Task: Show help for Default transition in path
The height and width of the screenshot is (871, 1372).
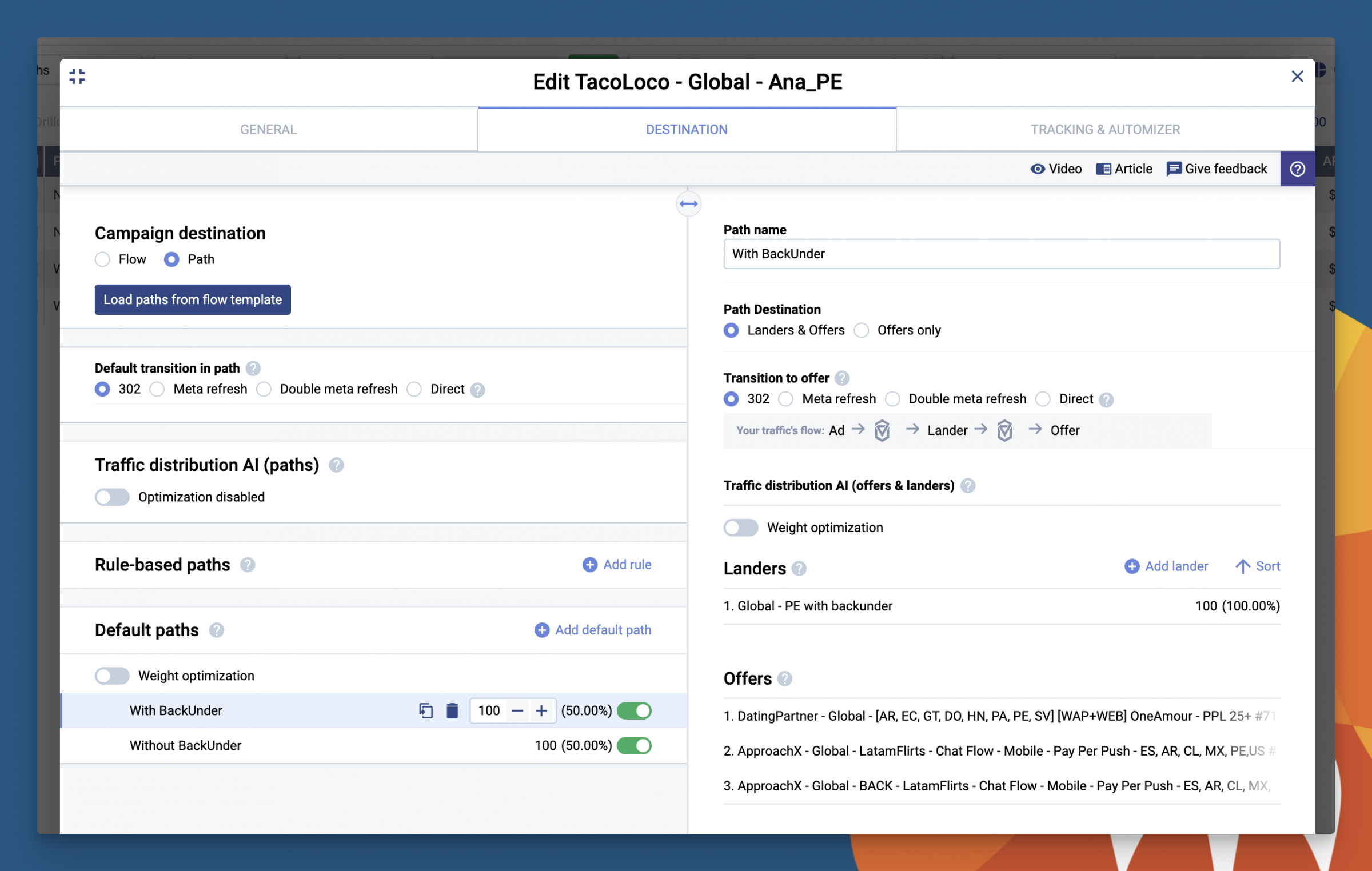Action: (253, 369)
